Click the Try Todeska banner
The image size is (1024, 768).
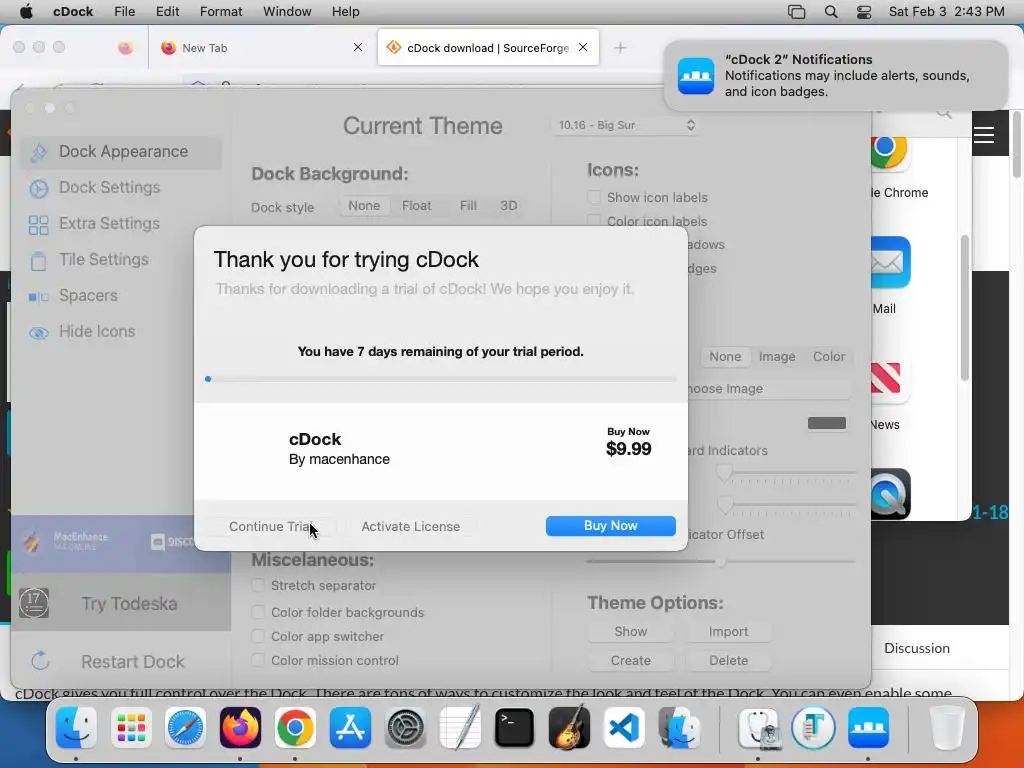point(121,603)
